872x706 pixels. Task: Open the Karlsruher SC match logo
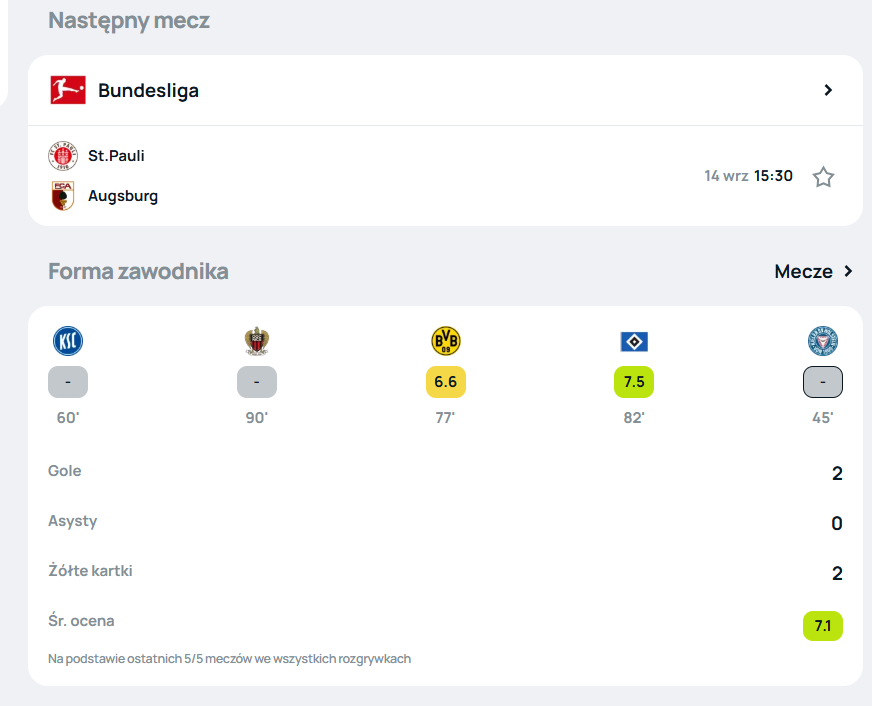click(68, 341)
